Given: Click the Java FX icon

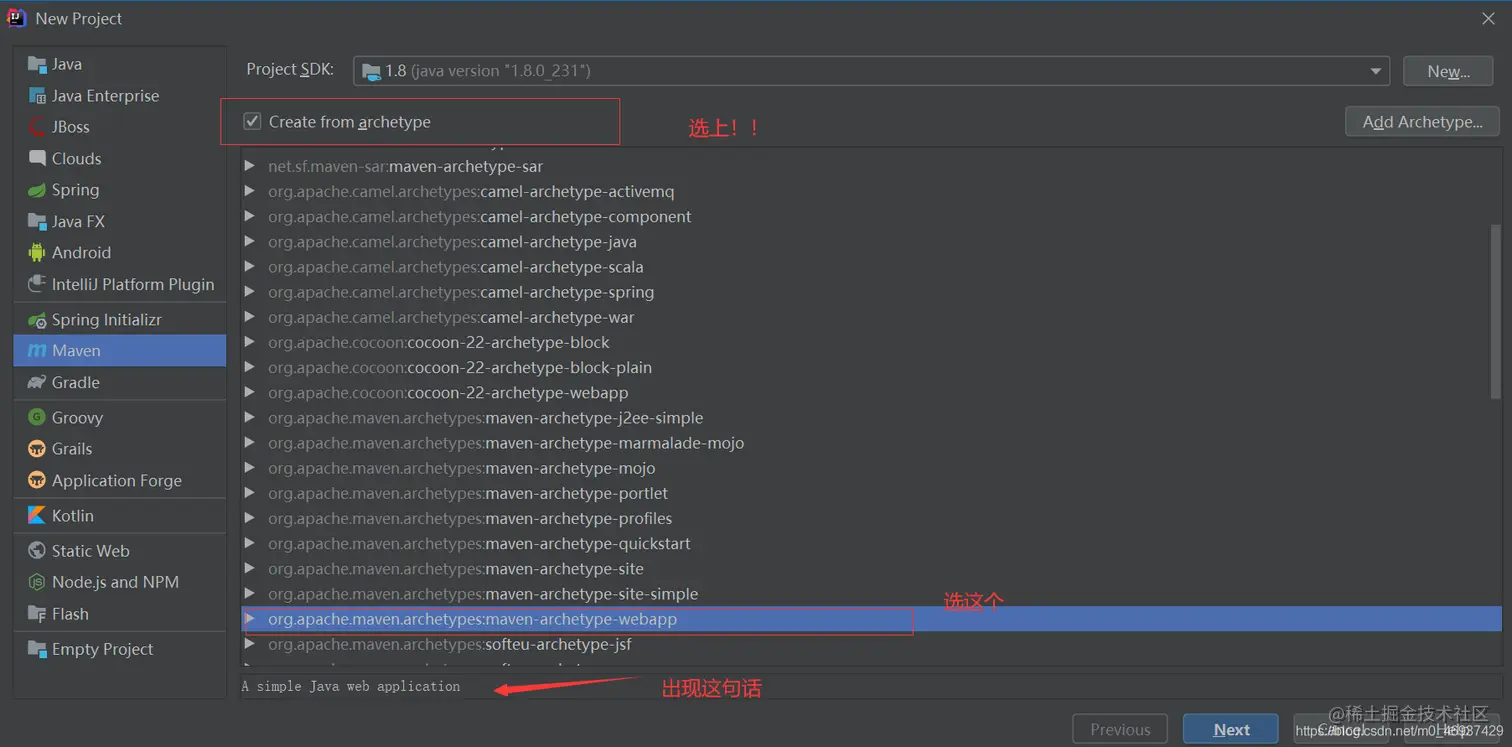Looking at the screenshot, I should (37, 221).
